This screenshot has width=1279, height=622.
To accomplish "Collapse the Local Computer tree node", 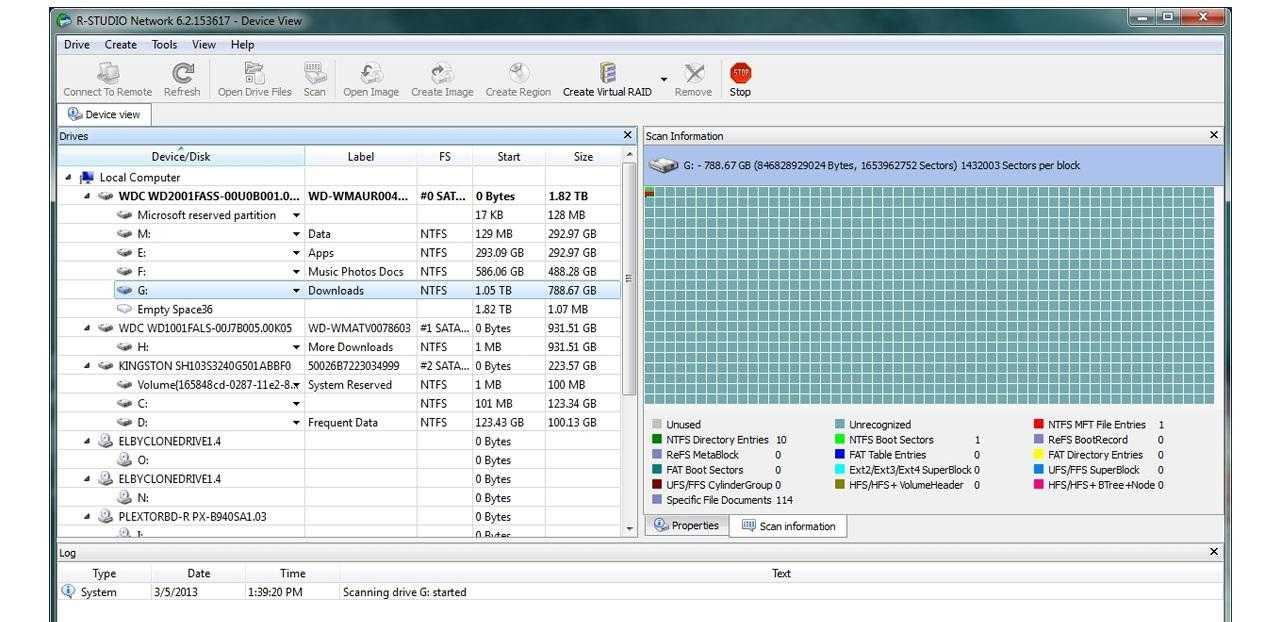I will click(69, 178).
